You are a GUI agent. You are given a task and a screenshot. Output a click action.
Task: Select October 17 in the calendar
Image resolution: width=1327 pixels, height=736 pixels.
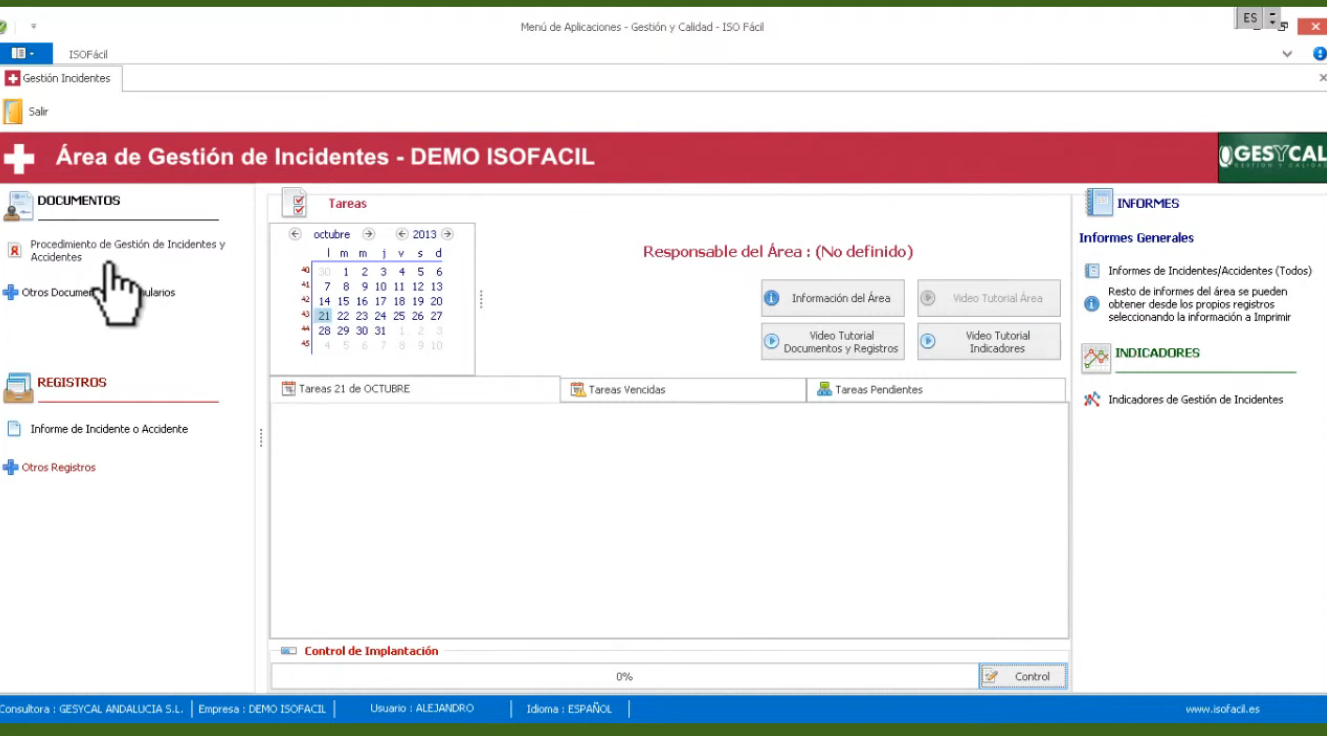point(380,301)
